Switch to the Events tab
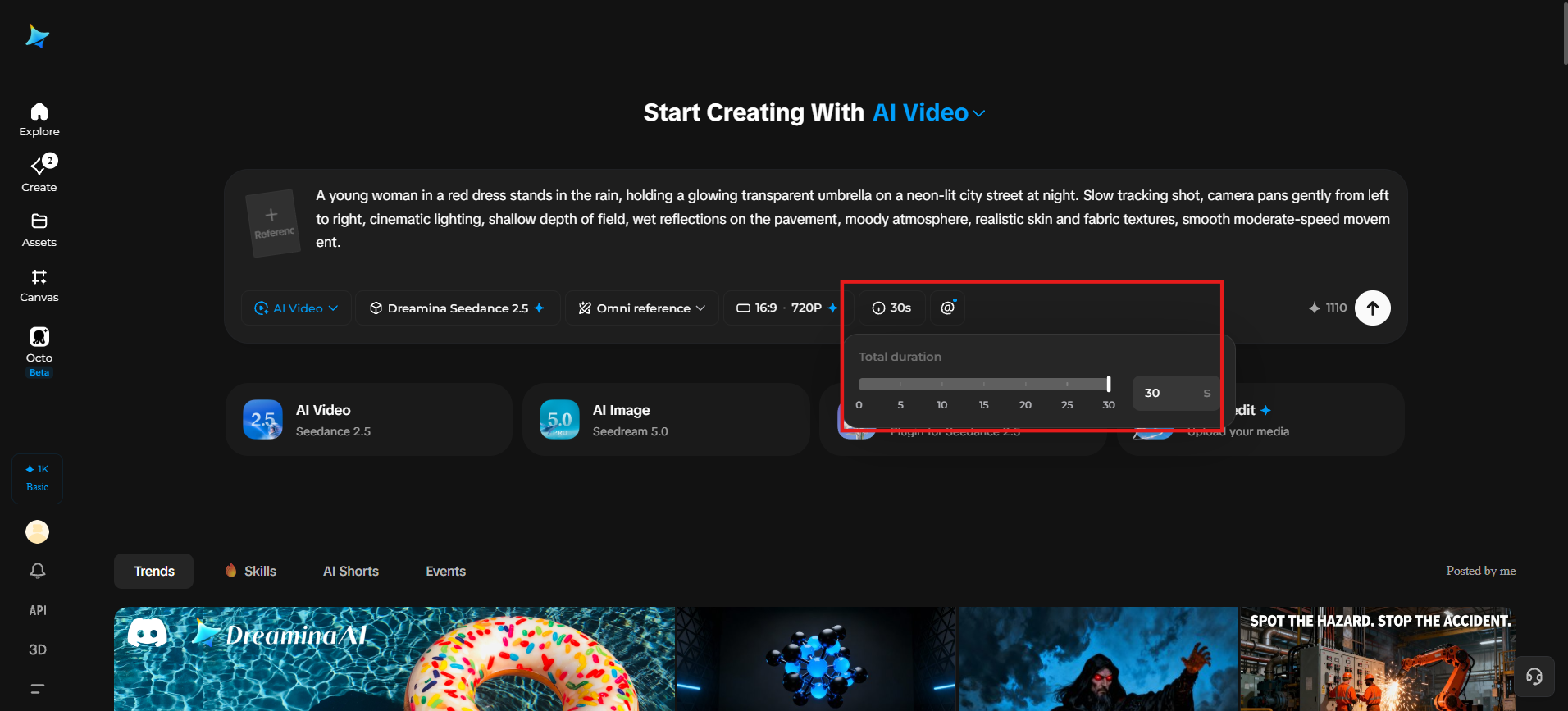 [446, 572]
